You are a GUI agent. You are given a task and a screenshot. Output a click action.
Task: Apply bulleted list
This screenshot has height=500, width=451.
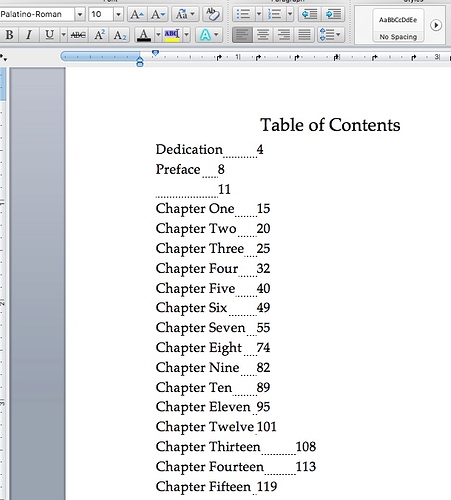[x=243, y=14]
